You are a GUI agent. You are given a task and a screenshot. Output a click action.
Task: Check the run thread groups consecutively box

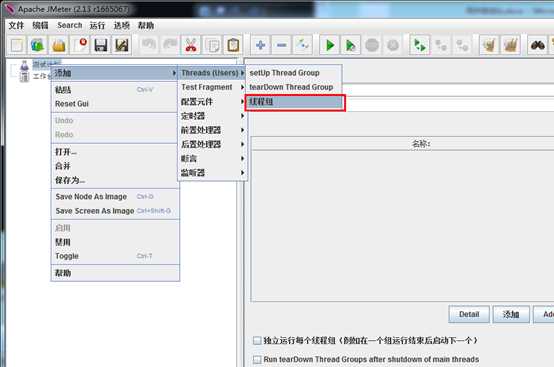click(257, 341)
